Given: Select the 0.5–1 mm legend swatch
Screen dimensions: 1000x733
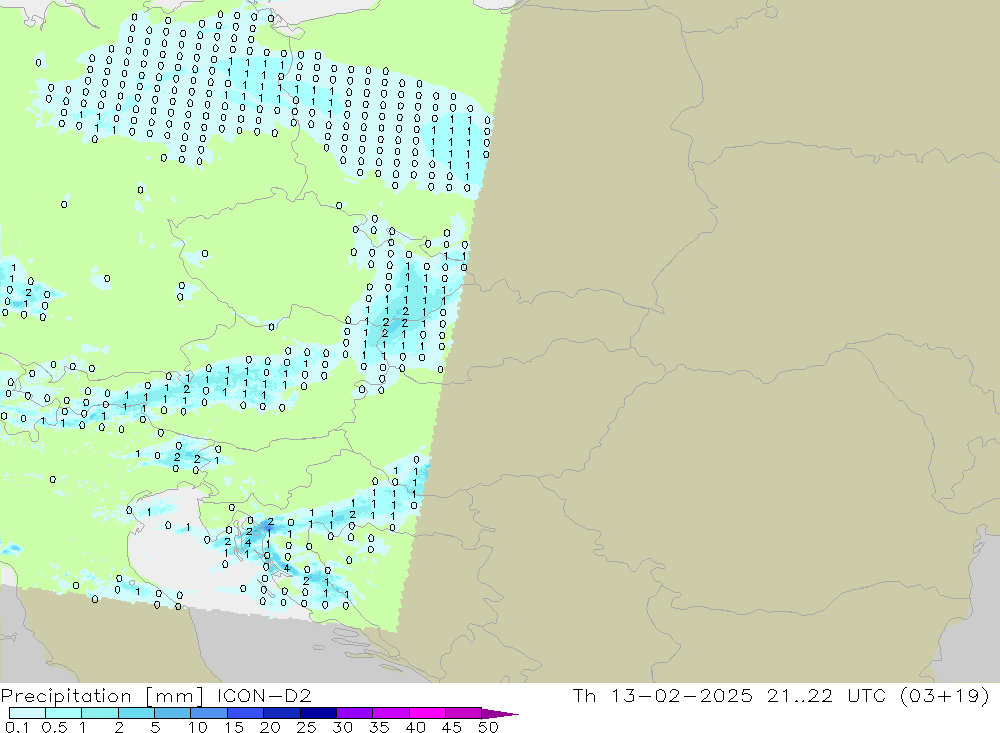Looking at the screenshot, I should 64,713.
